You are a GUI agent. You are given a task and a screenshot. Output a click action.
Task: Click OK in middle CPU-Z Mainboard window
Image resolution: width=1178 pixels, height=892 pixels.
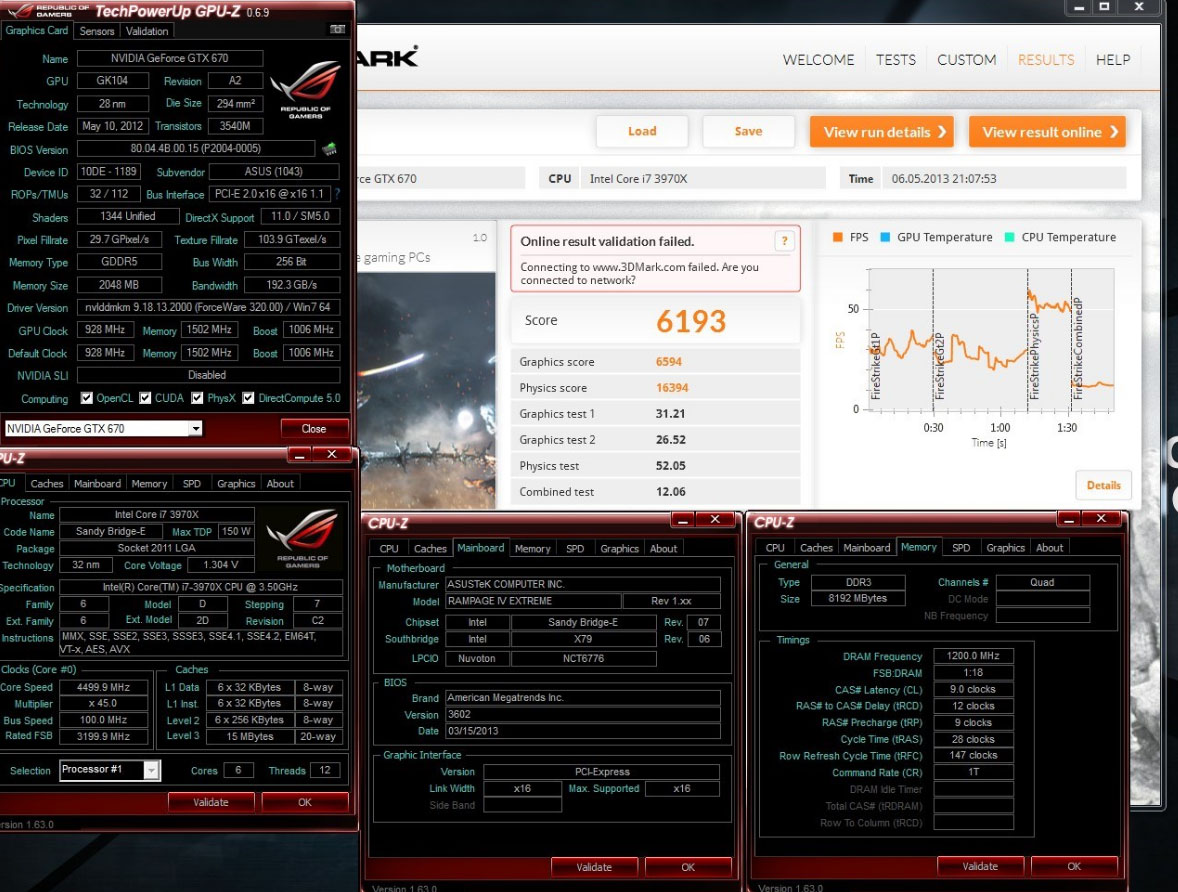click(x=688, y=867)
